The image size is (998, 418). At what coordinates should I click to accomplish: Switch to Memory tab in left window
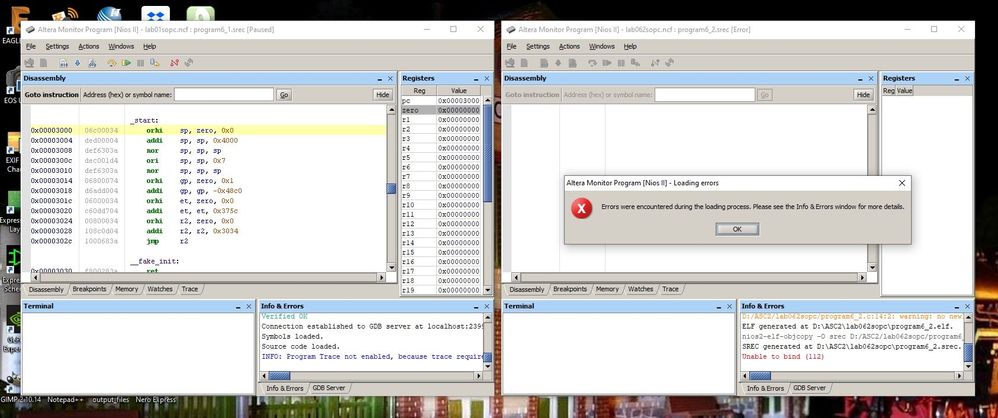coord(126,289)
